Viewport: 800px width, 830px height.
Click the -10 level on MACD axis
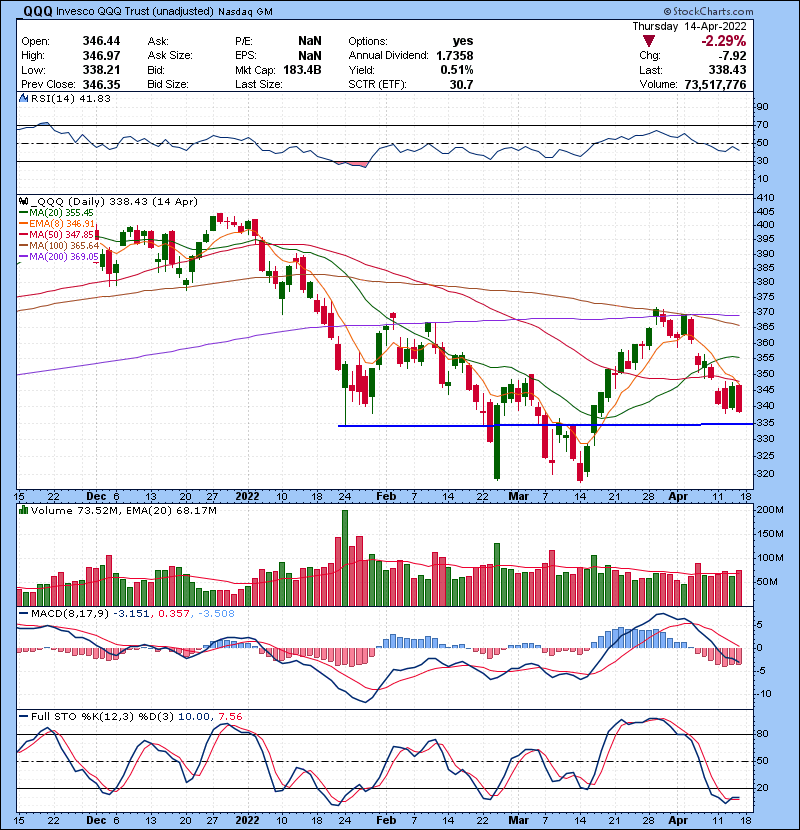click(x=764, y=694)
